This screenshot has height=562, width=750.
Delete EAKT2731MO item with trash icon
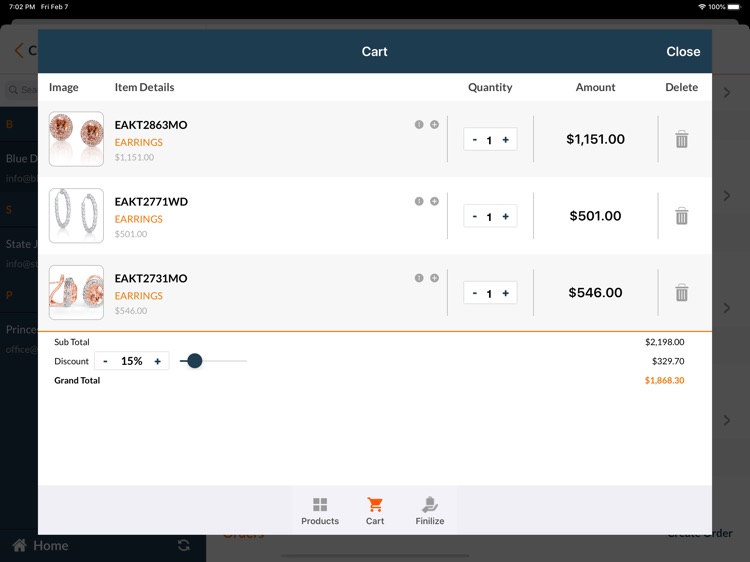(682, 292)
